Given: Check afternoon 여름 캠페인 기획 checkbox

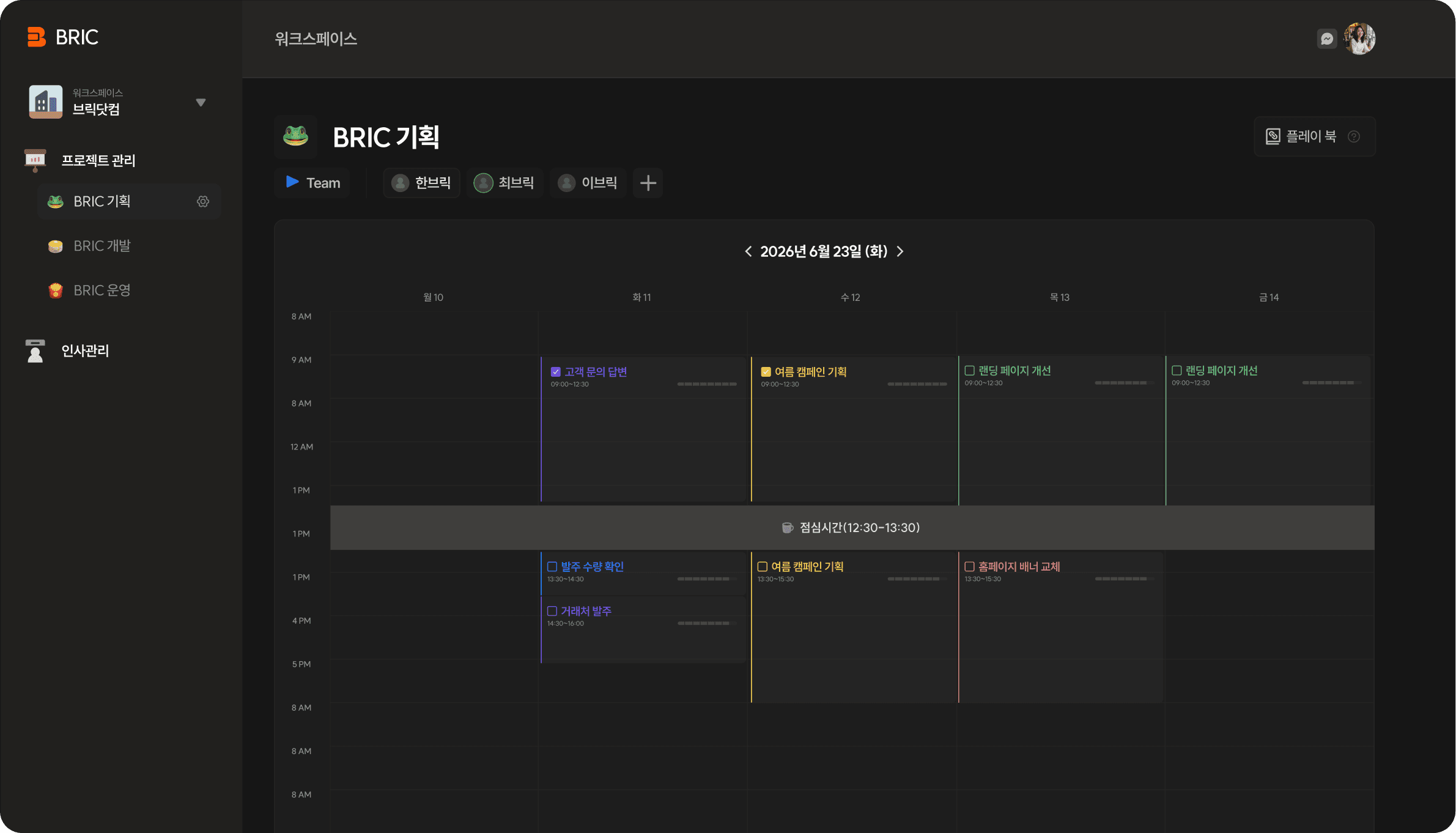Looking at the screenshot, I should (x=763, y=566).
